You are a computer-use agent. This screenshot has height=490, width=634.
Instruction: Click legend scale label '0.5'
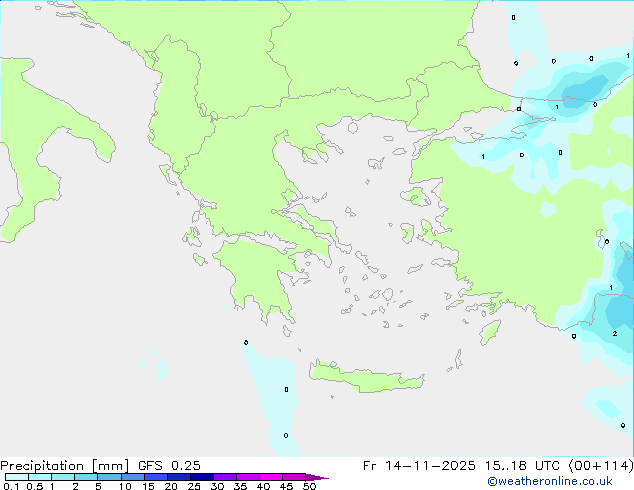pos(35,486)
